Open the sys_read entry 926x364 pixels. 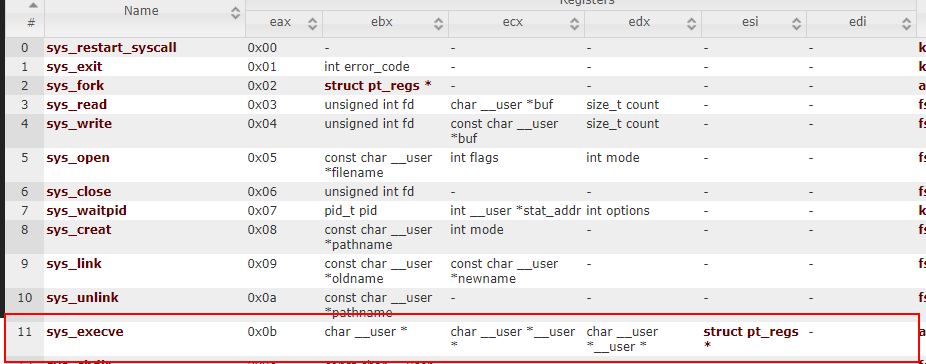point(77,105)
